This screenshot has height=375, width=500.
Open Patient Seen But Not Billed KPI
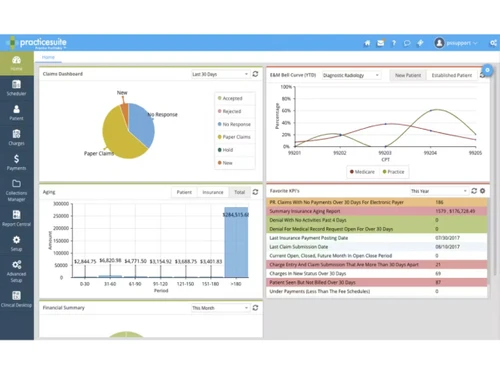pyautogui.click(x=377, y=282)
